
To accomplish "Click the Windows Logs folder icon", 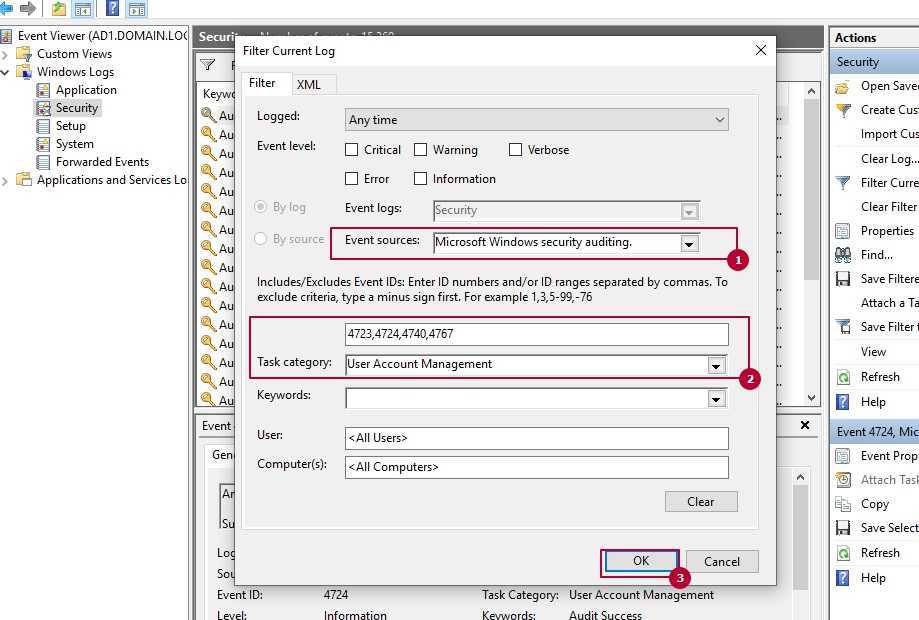I will point(24,72).
